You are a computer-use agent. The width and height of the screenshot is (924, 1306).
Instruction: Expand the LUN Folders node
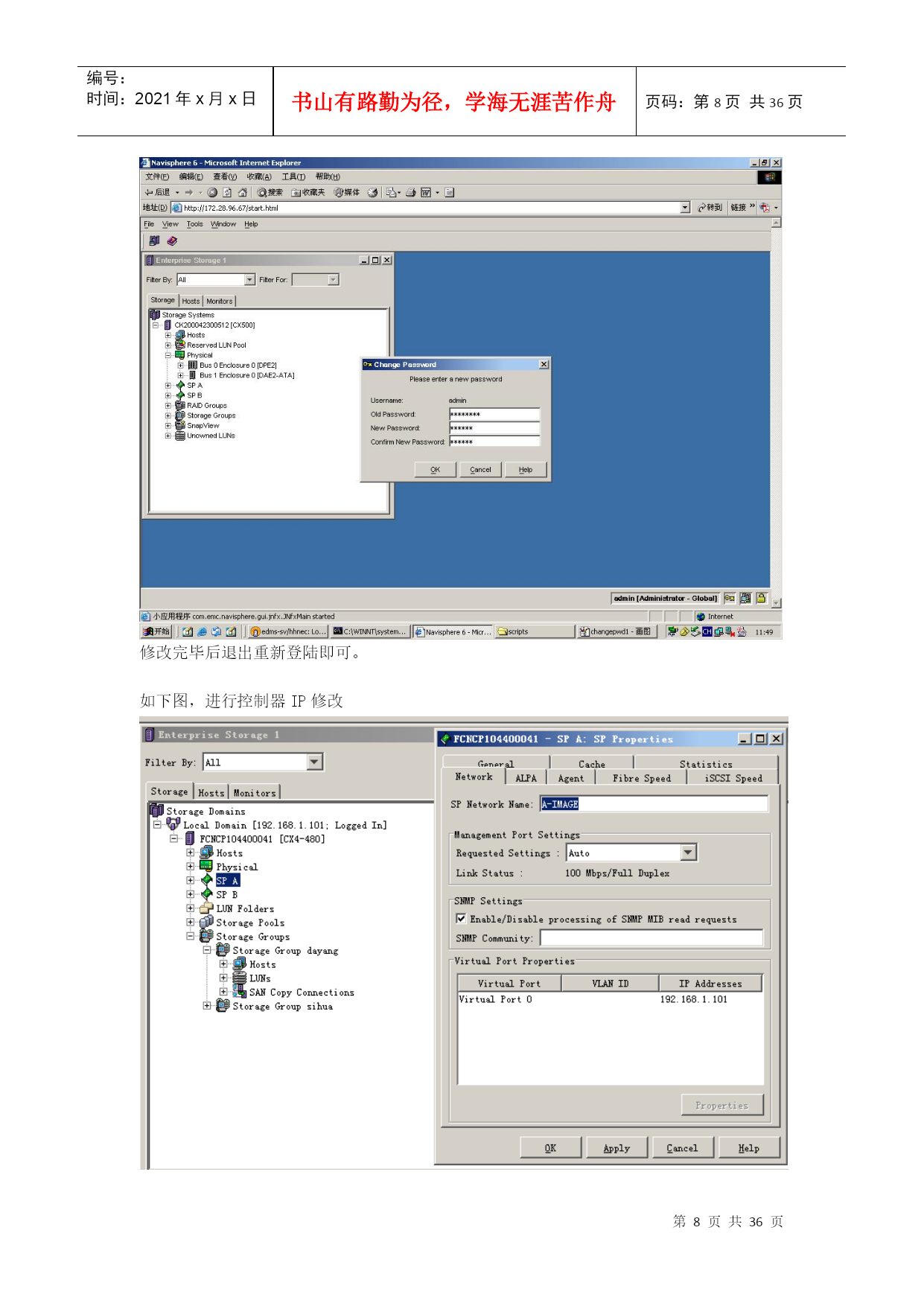[190, 908]
